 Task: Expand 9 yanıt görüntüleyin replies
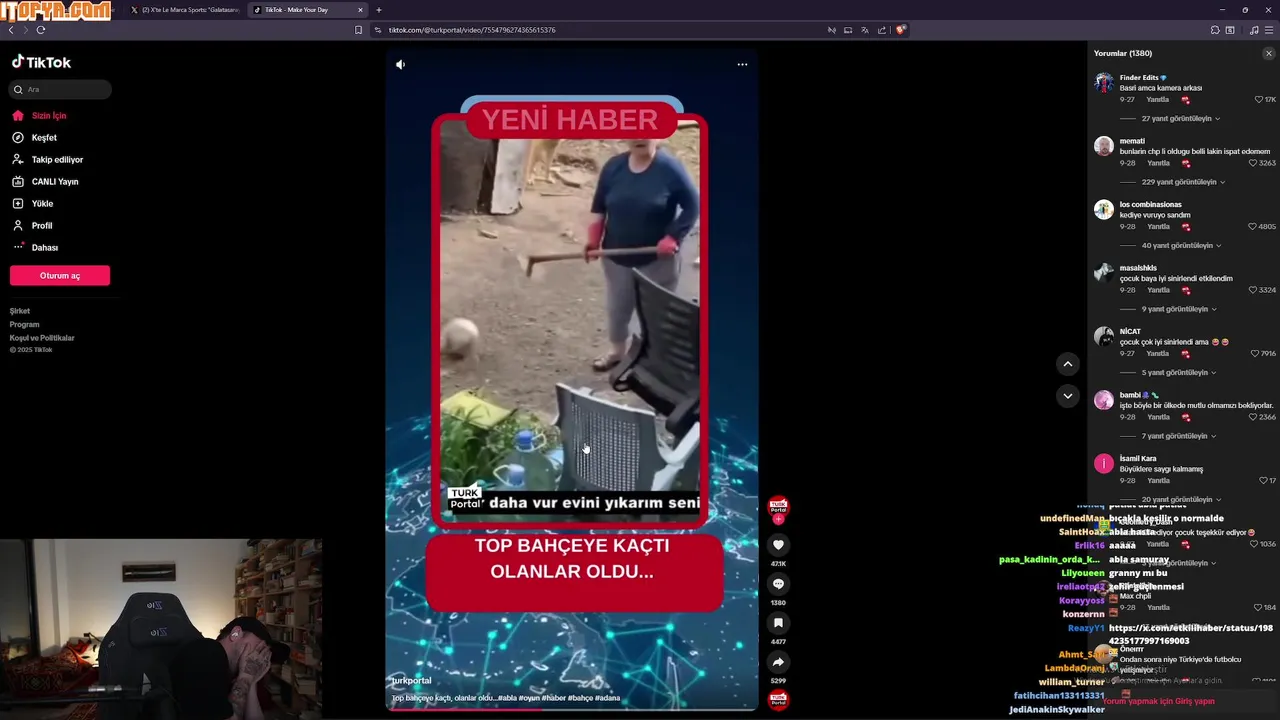pyautogui.click(x=1179, y=309)
